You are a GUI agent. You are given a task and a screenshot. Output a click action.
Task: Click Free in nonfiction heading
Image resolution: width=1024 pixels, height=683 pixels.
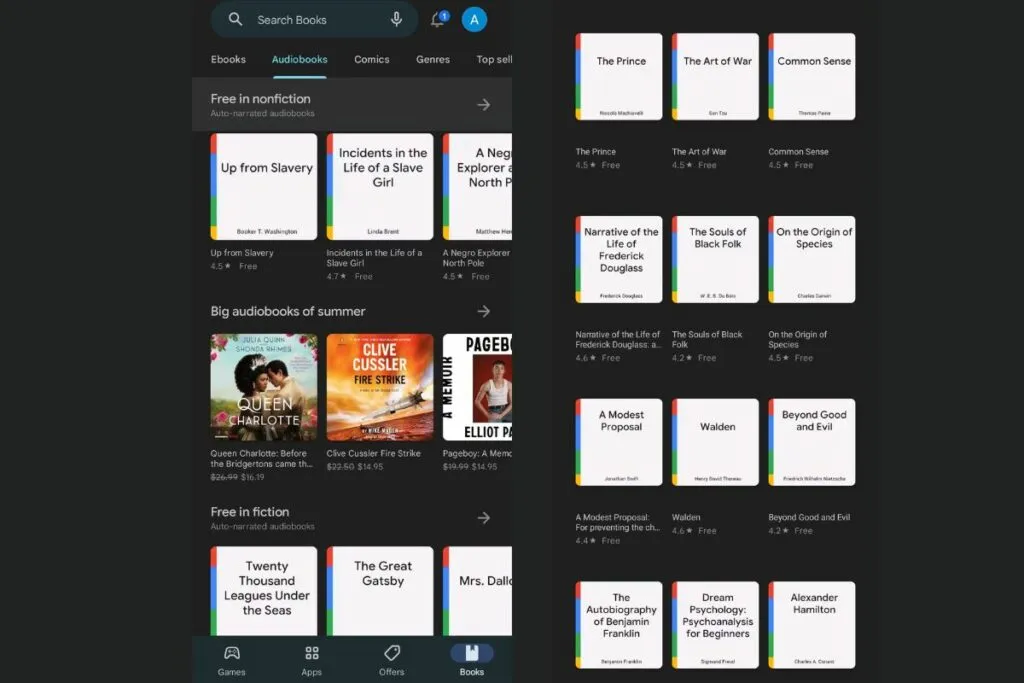[x=261, y=99]
